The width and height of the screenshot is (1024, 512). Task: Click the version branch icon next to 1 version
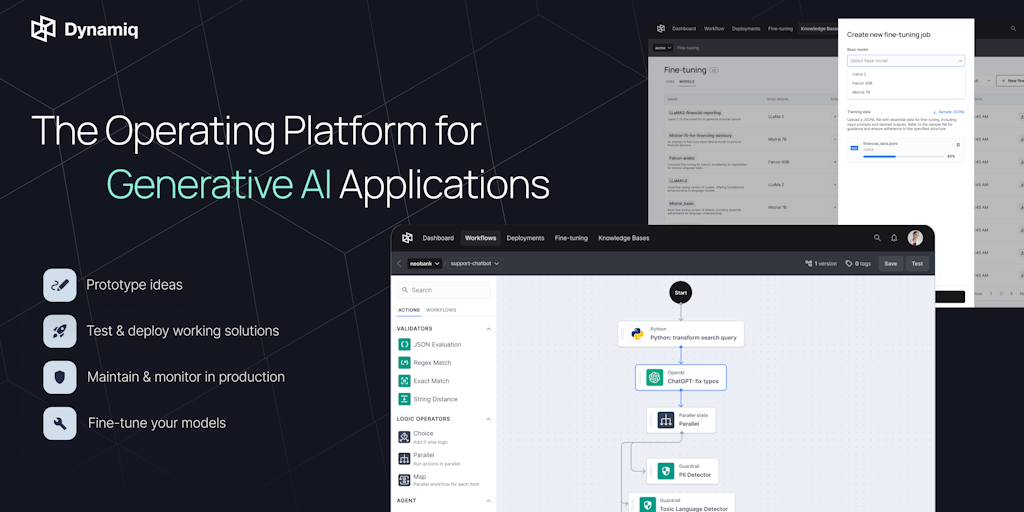click(808, 264)
